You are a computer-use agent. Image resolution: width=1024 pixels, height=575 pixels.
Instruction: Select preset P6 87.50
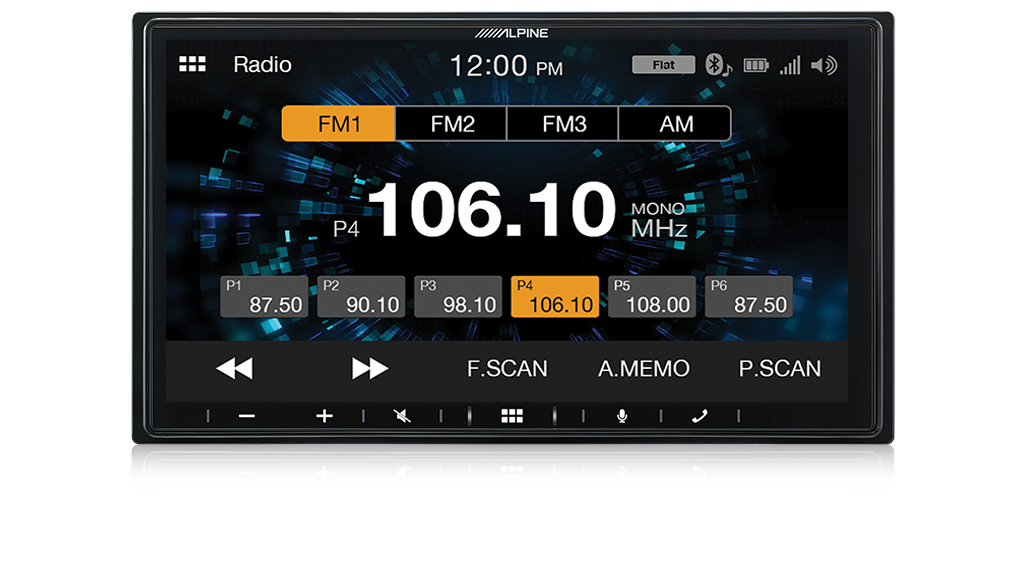(749, 297)
